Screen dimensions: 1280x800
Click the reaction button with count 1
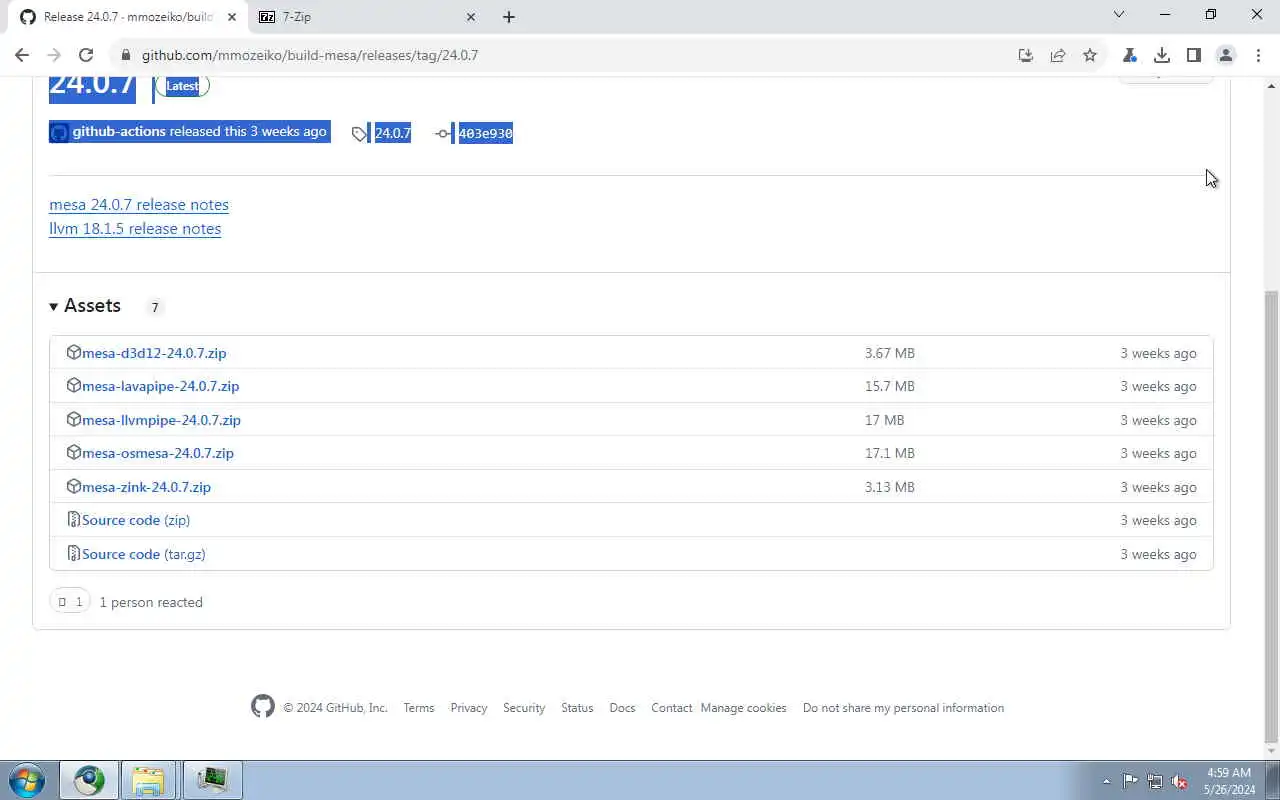tap(70, 601)
